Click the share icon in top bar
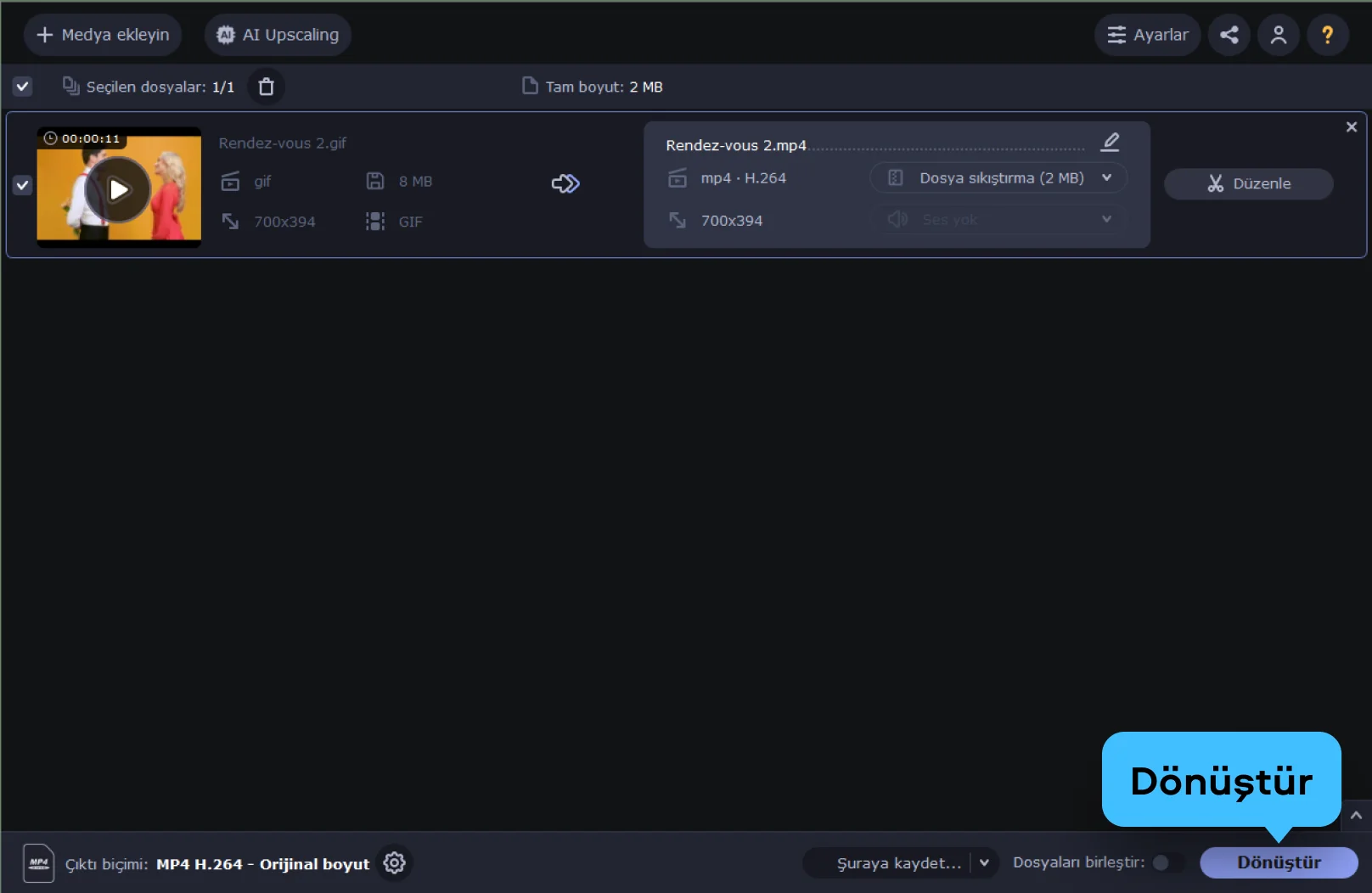 point(1229,35)
